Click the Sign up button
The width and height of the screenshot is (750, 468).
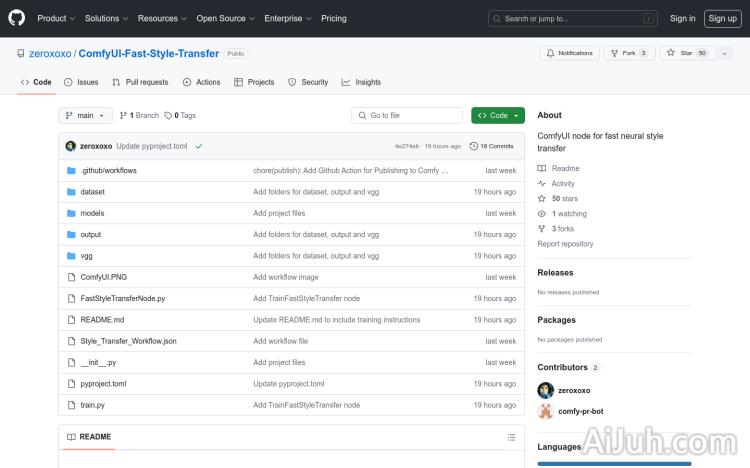coord(721,18)
